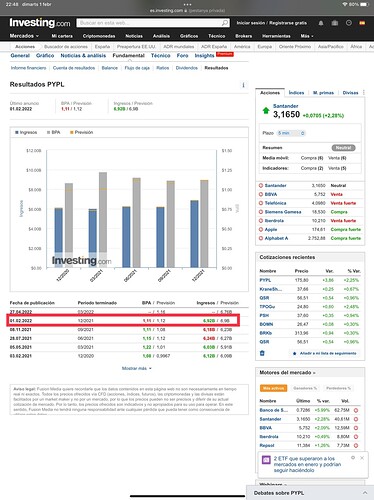Screen dimensions: 374x500
Task: Select the Divisas tab
Action: click(x=350, y=93)
